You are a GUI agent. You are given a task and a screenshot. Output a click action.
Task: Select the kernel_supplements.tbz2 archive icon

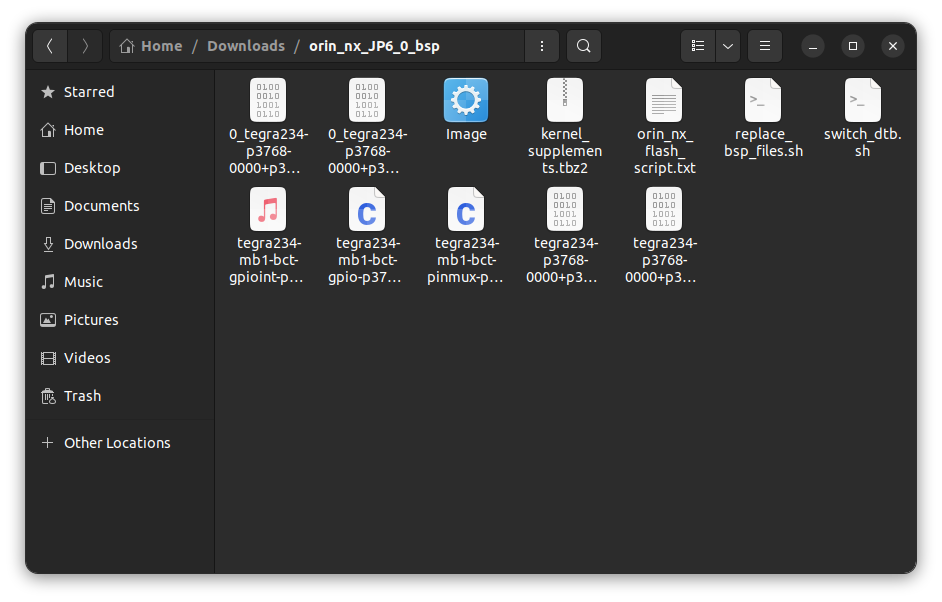pos(565,100)
